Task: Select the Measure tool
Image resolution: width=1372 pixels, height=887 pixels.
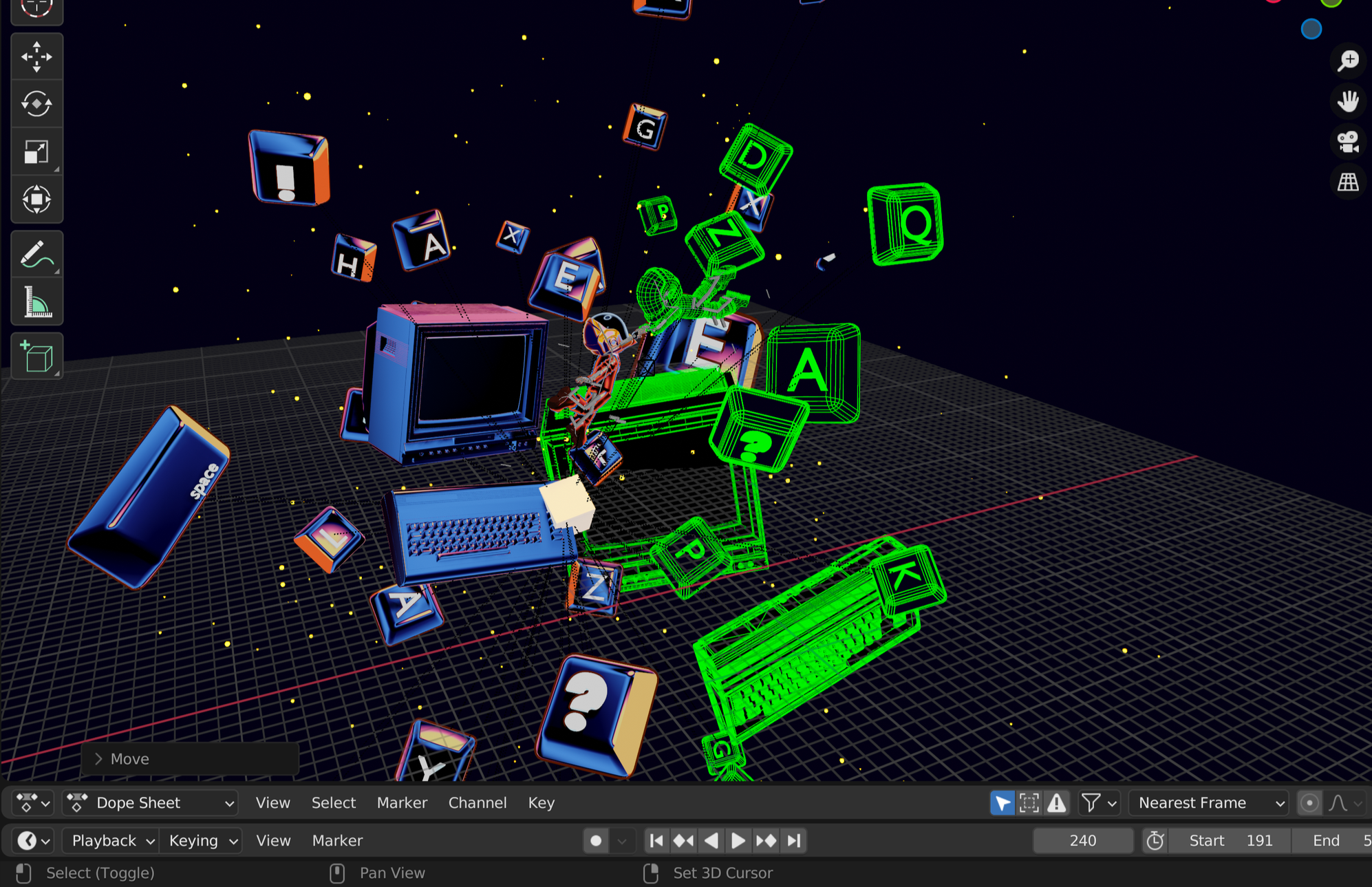Action: tap(36, 303)
